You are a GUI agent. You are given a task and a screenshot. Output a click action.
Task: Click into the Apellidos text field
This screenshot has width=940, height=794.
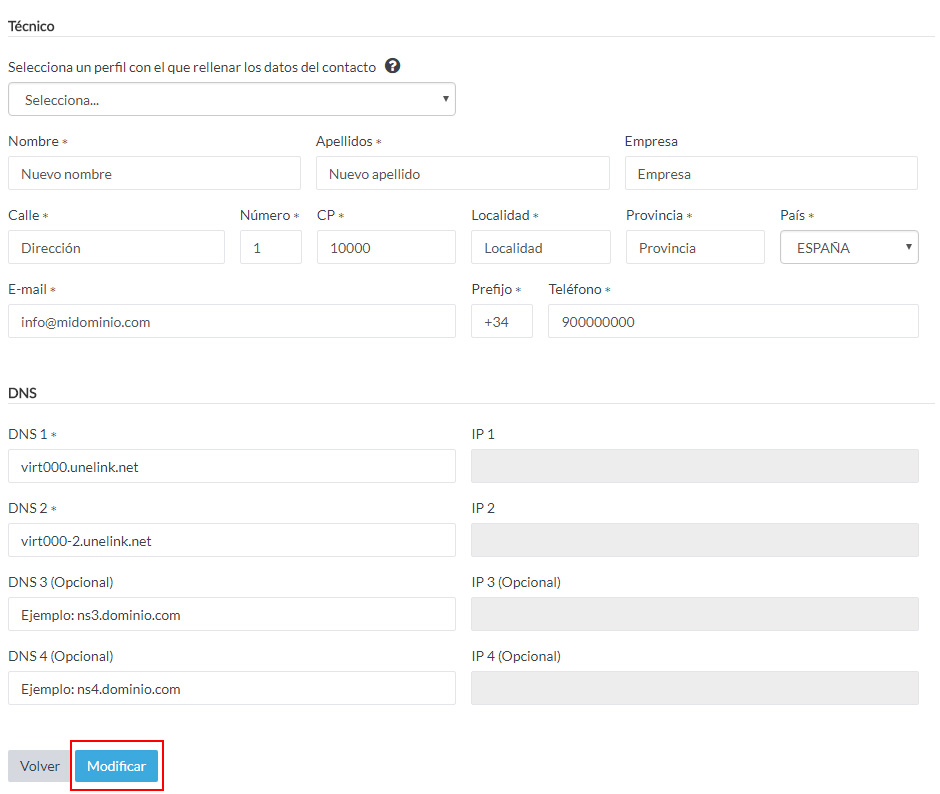[462, 174]
